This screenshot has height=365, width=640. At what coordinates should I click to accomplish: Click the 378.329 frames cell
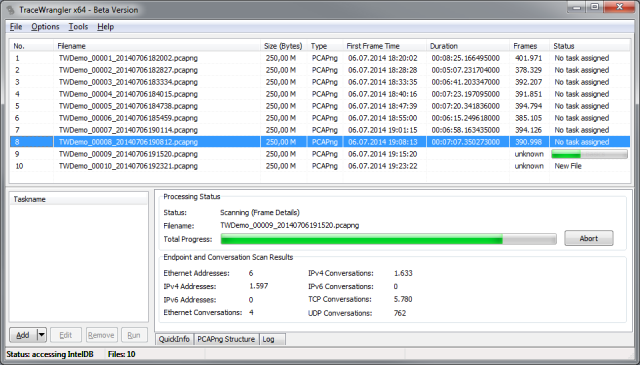point(529,70)
